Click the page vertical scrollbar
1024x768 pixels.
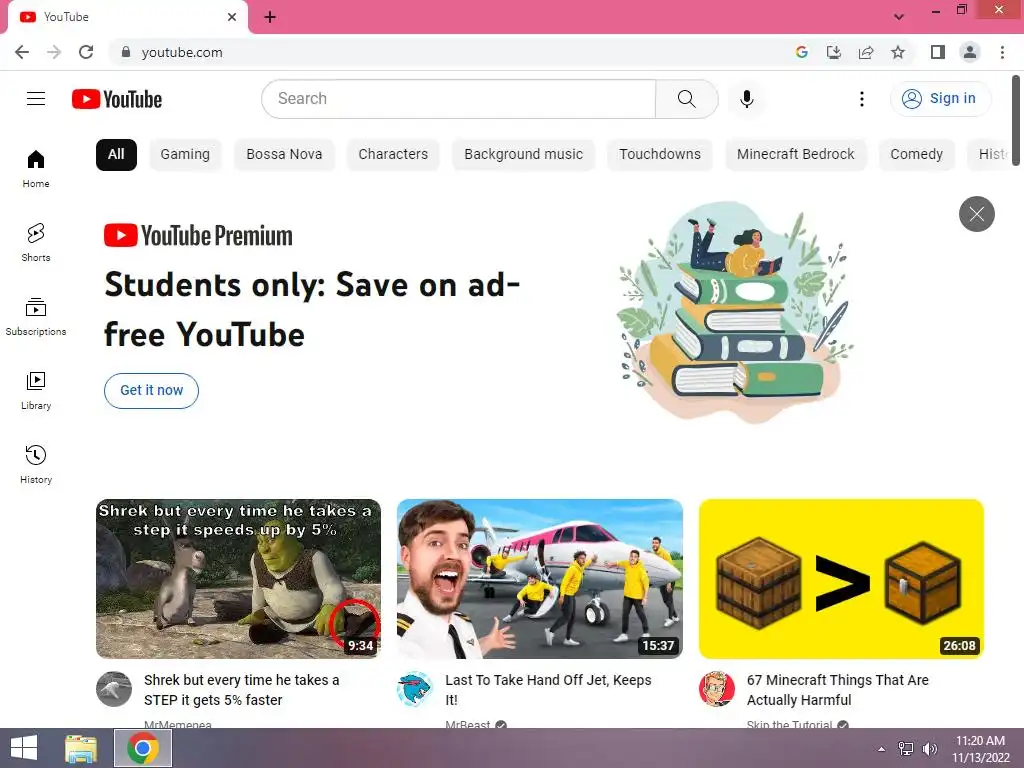click(x=1016, y=121)
